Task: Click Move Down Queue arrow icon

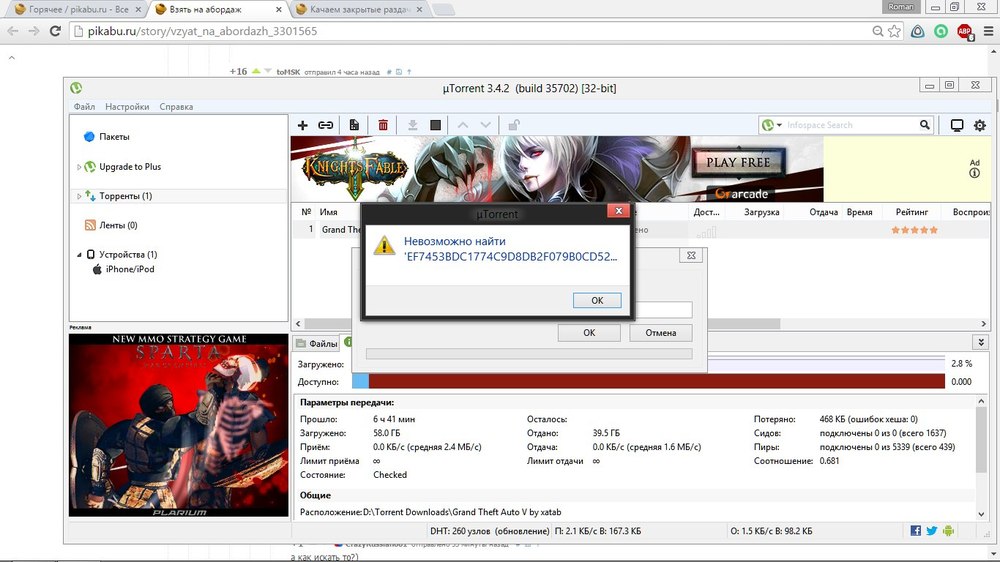Action: click(x=485, y=125)
